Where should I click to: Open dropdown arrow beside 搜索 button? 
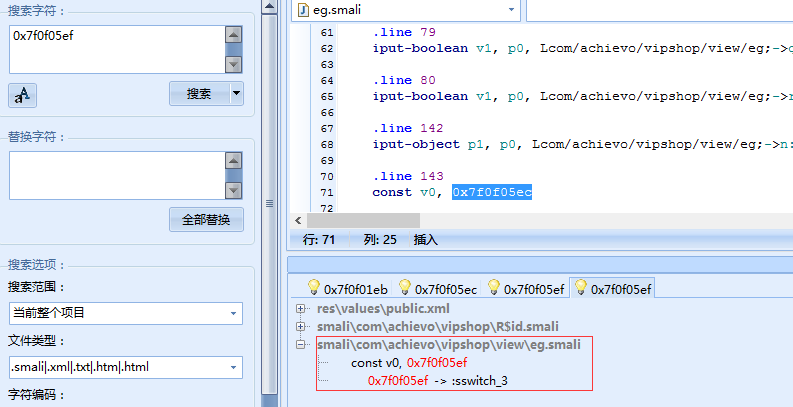tap(236, 94)
